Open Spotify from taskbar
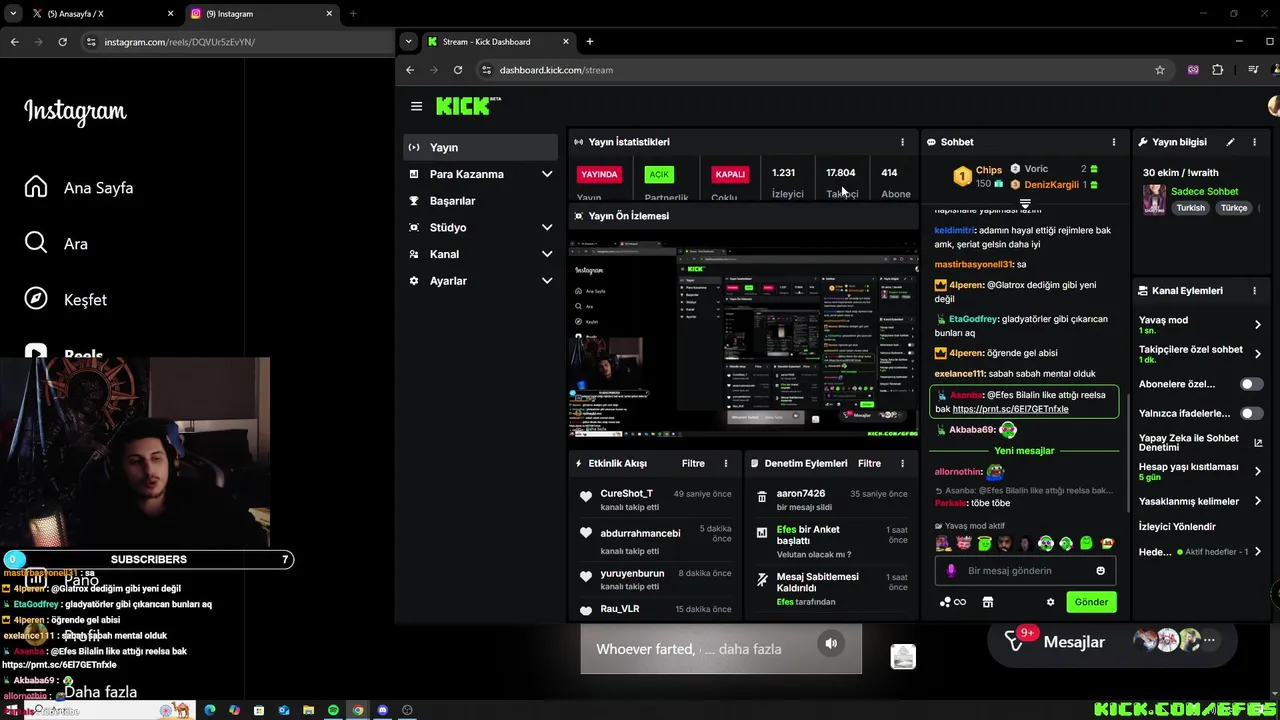1280x720 pixels. (x=333, y=710)
